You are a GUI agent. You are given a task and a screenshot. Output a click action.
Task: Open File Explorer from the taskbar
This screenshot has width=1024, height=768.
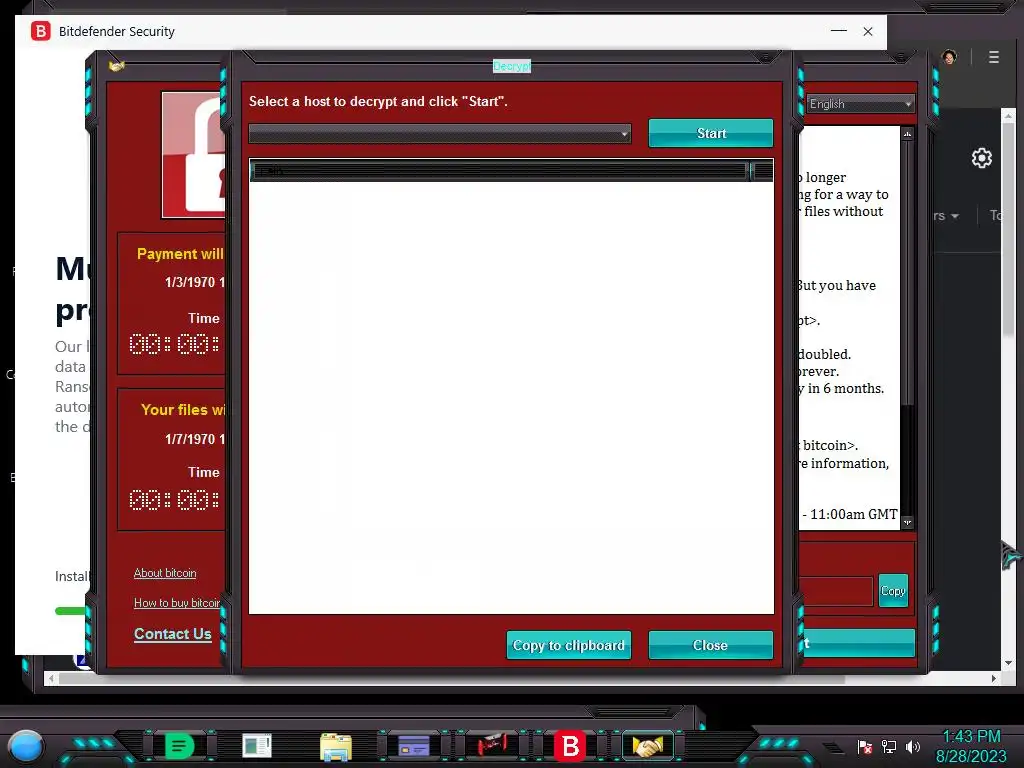pos(336,746)
